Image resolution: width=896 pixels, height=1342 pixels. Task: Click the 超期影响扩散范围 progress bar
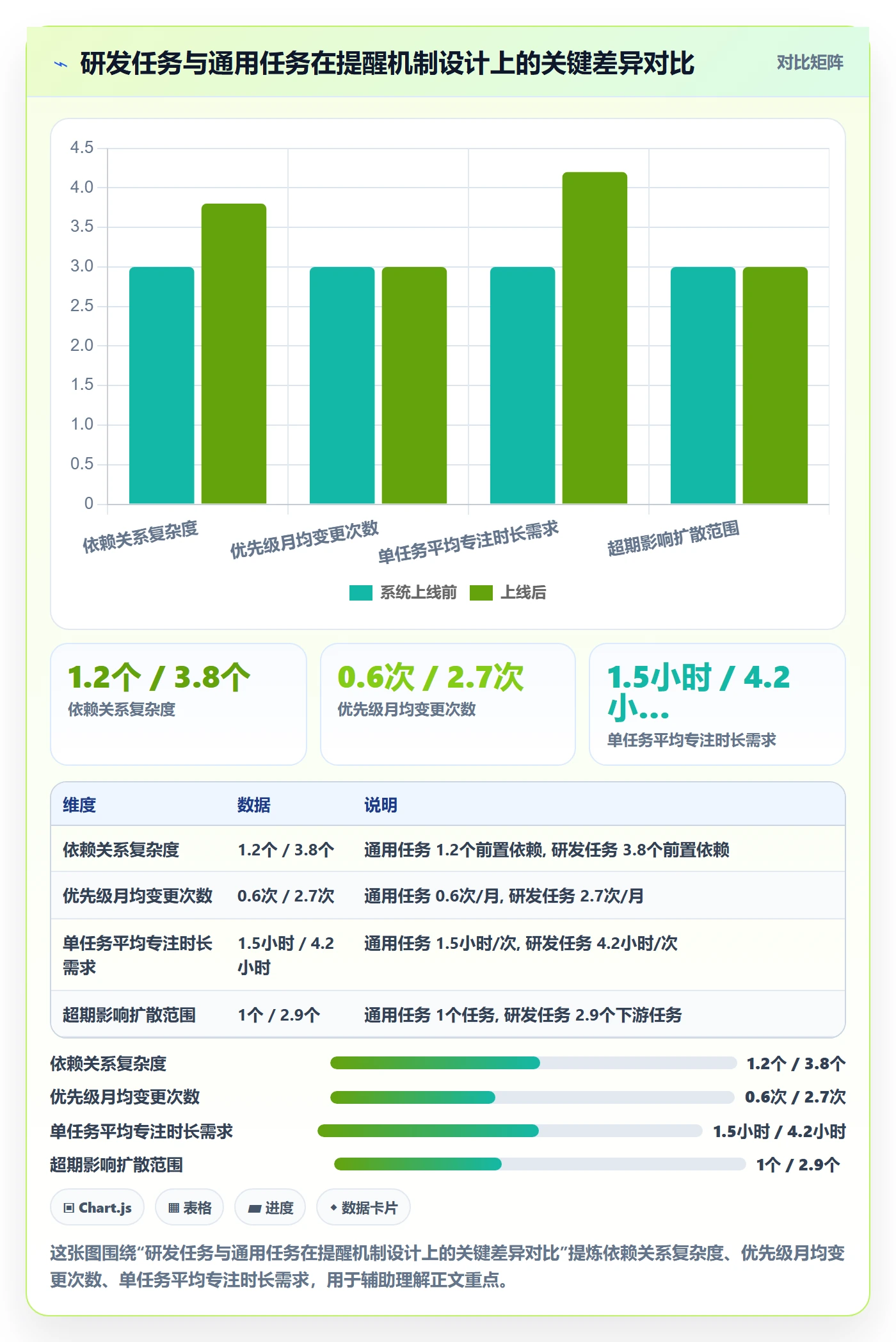(x=540, y=1165)
